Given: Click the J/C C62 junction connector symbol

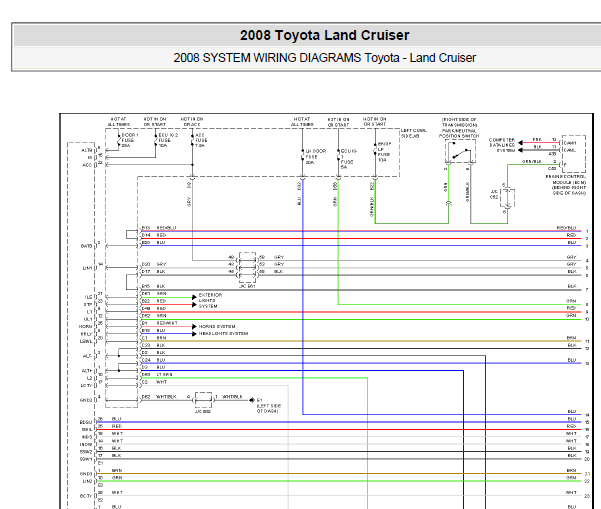Looking at the screenshot, I should point(507,198).
